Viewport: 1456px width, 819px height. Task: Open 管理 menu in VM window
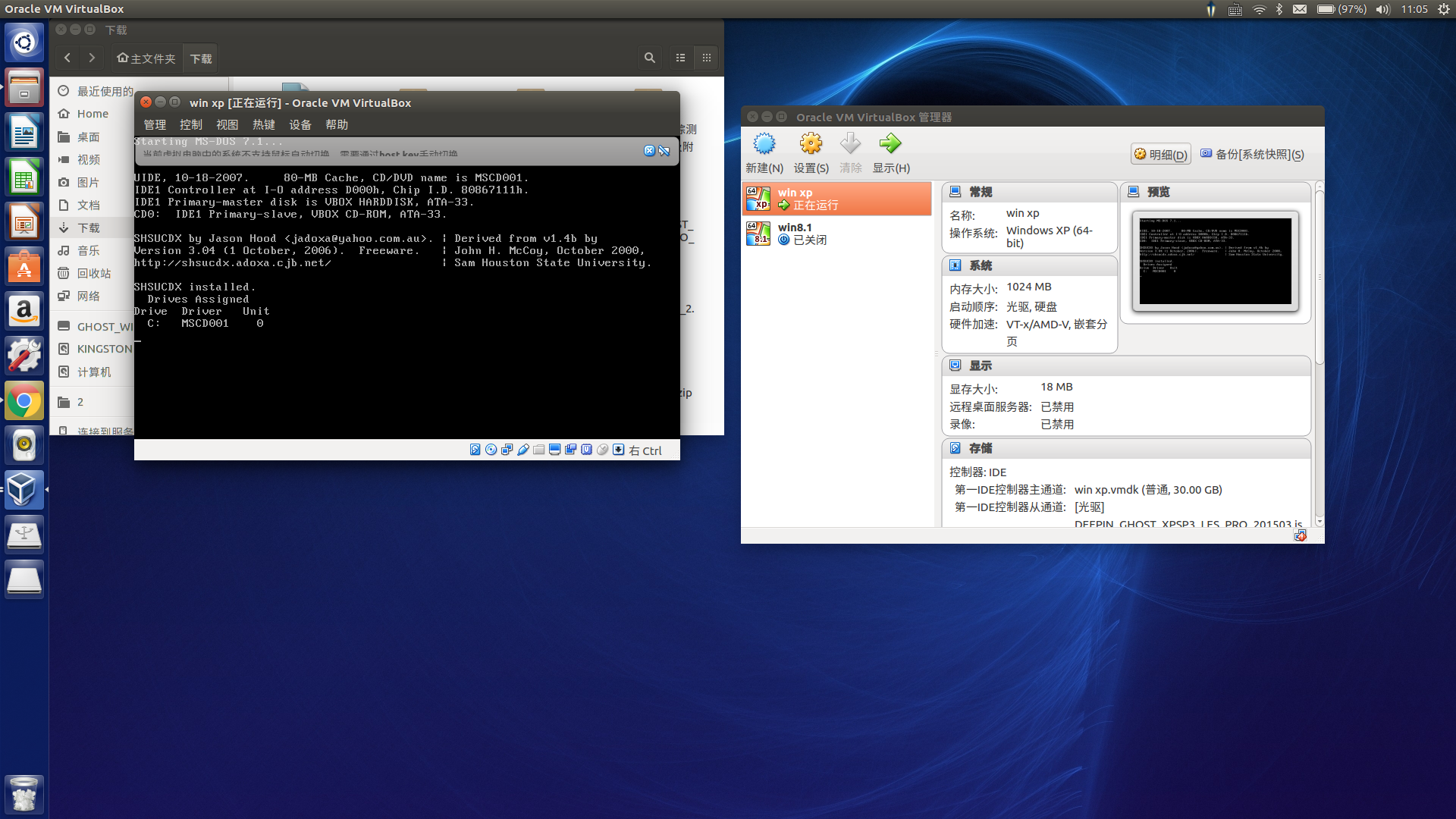155,124
